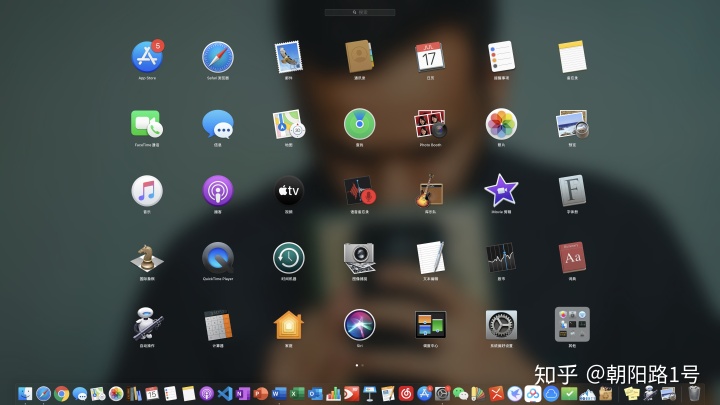Open the Calculator app

pos(218,324)
